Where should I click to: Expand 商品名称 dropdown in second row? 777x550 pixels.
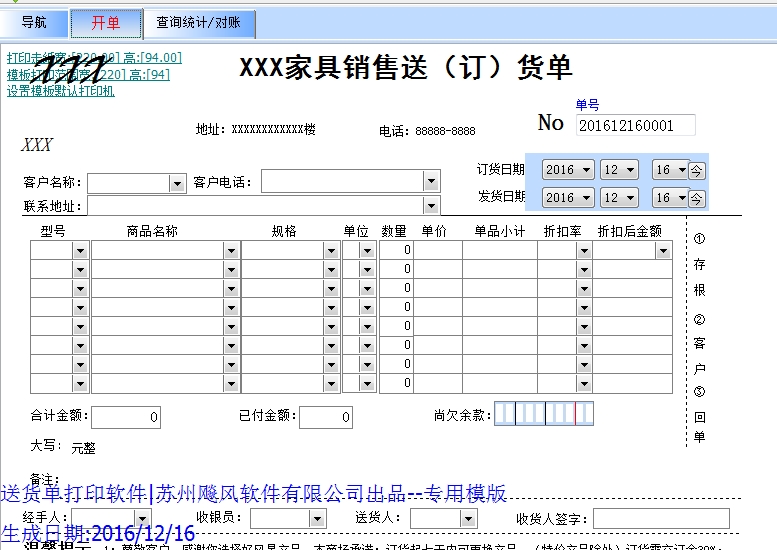tap(231, 270)
